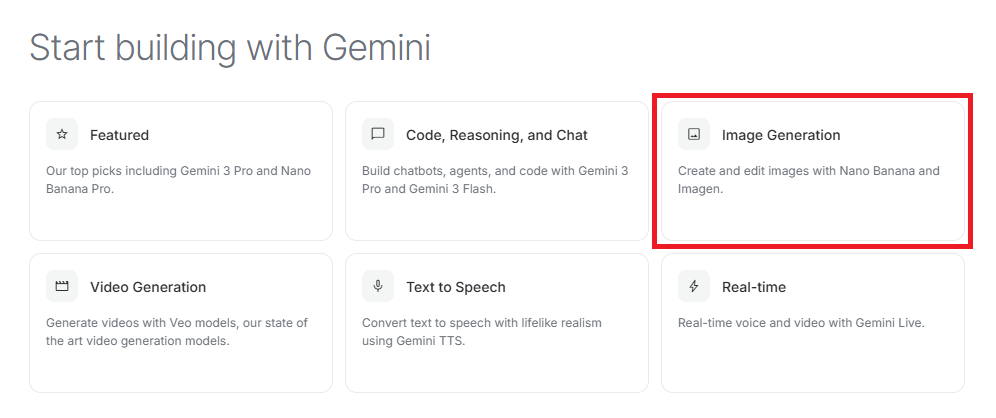Click the 'Create and edit images' description
Screen dimensions: 996x418
pyautogui.click(x=808, y=180)
